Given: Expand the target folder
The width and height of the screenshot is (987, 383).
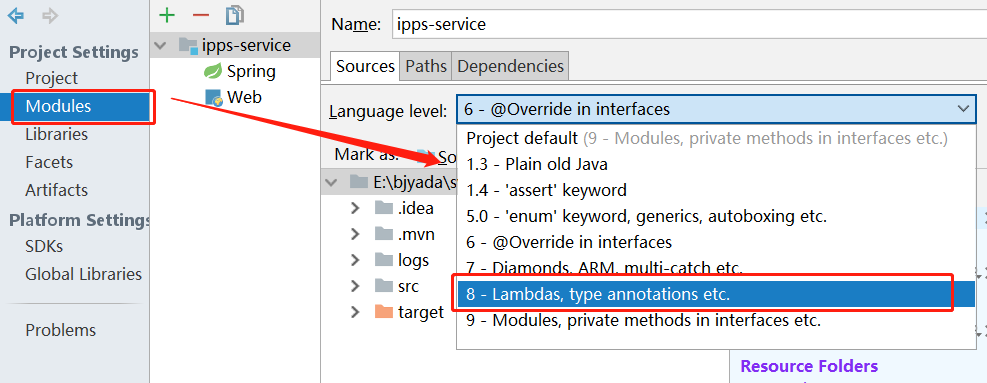Looking at the screenshot, I should click(x=355, y=312).
